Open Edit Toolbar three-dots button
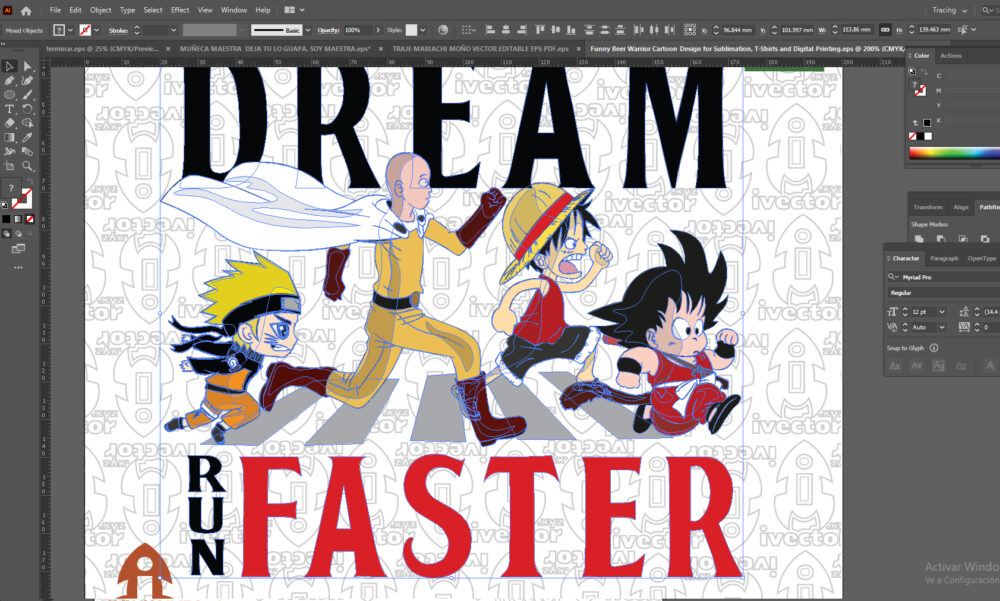The image size is (1000, 601). [x=18, y=267]
